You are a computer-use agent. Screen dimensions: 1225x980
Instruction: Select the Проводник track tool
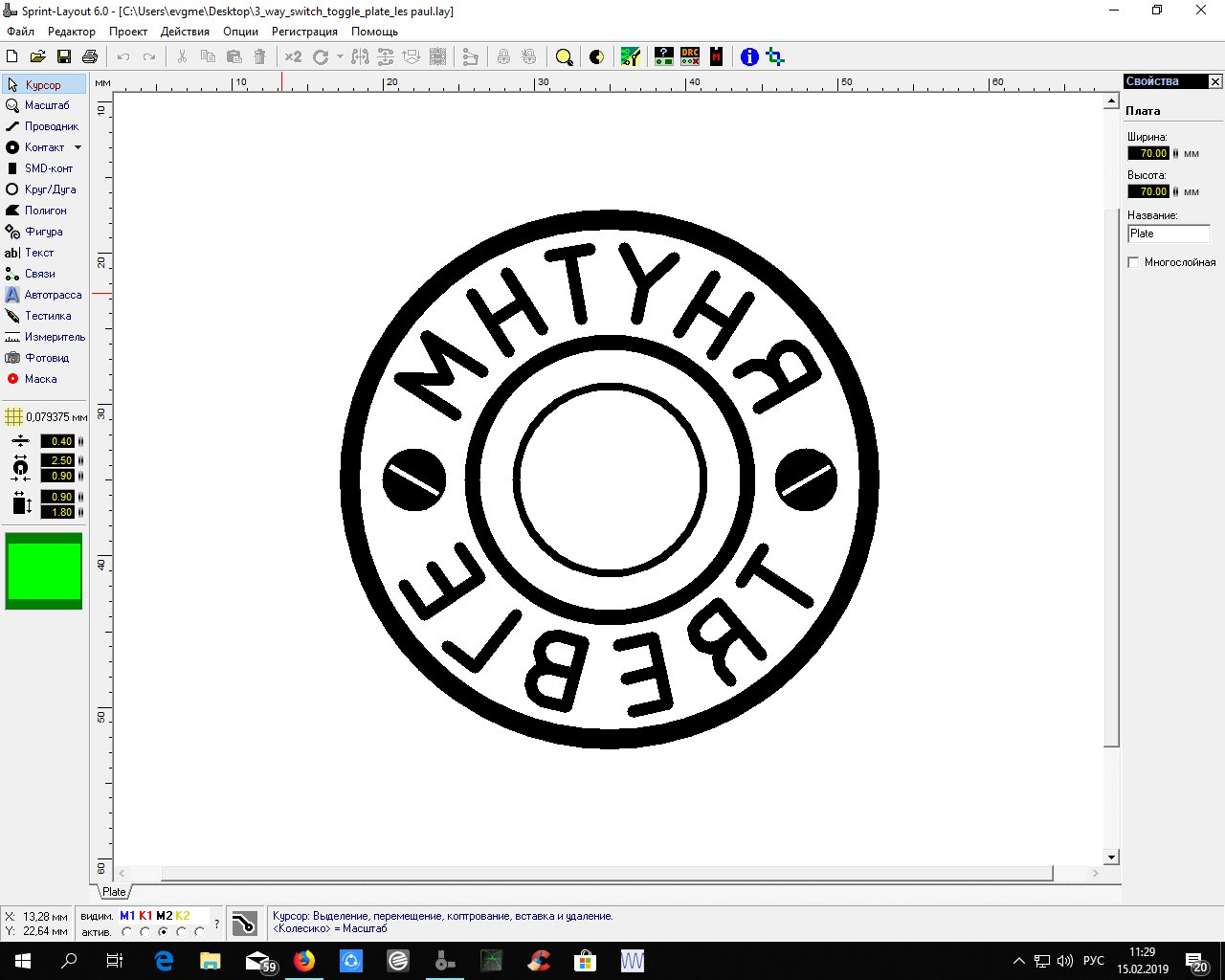pos(44,126)
